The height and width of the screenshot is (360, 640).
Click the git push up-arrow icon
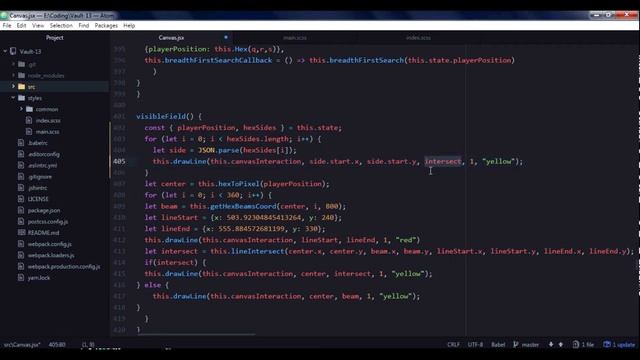[x=561, y=344]
